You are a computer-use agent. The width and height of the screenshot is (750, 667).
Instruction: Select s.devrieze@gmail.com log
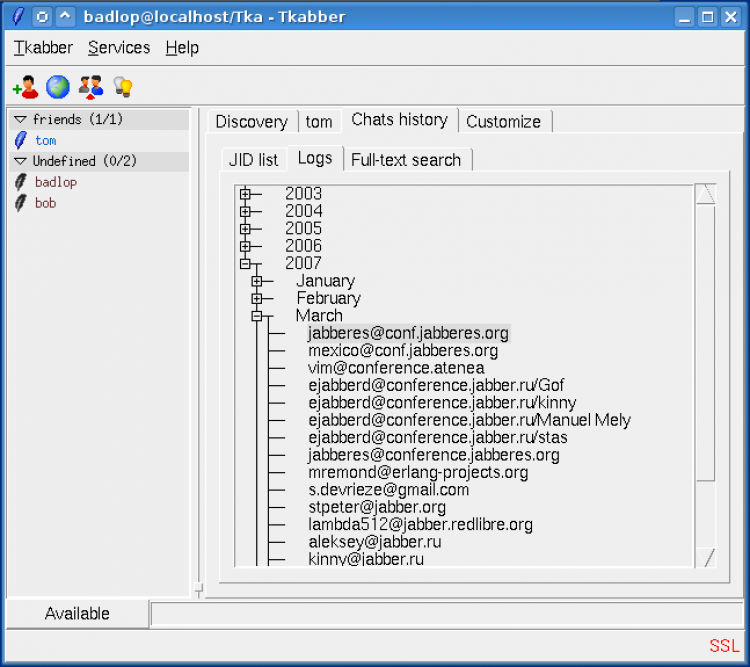click(388, 490)
